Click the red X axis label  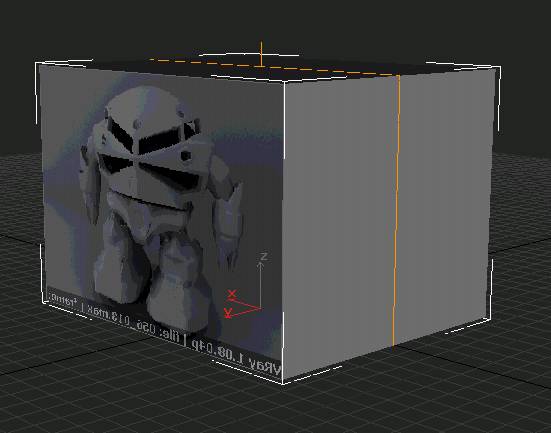(232, 294)
